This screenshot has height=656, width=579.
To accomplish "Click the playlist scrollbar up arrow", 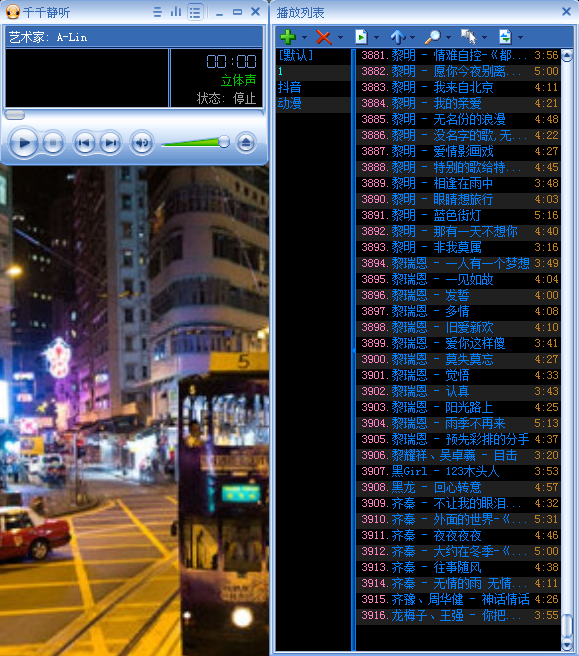I will (566, 55).
